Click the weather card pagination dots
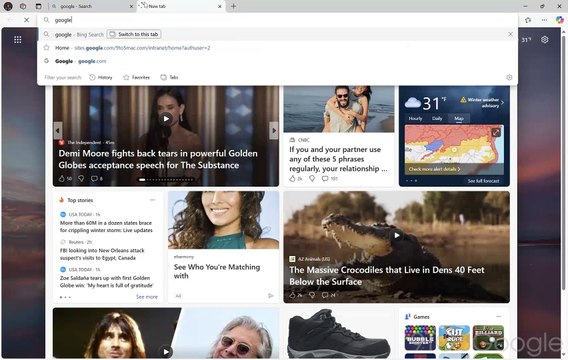The height and width of the screenshot is (360, 568). pyautogui.click(x=411, y=180)
